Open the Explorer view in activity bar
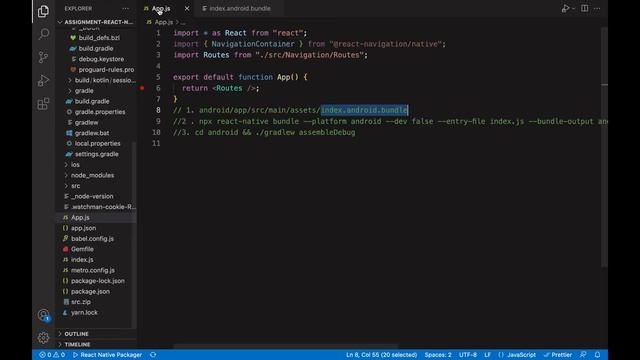Viewport: 640px width, 360px height. (x=43, y=11)
